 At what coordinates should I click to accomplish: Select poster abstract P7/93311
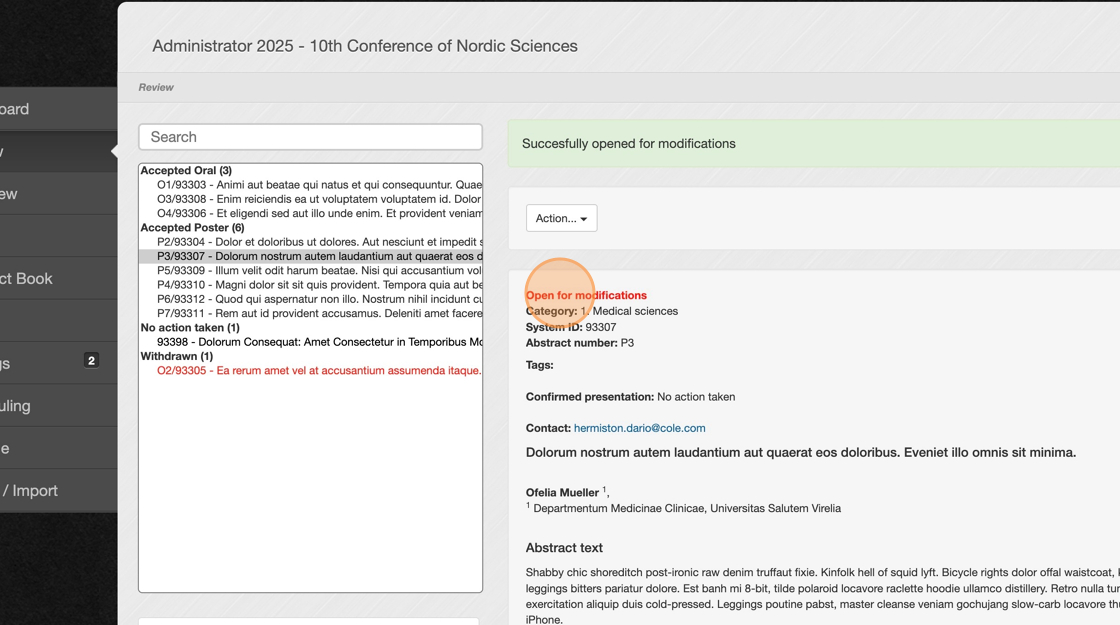[x=318, y=313]
